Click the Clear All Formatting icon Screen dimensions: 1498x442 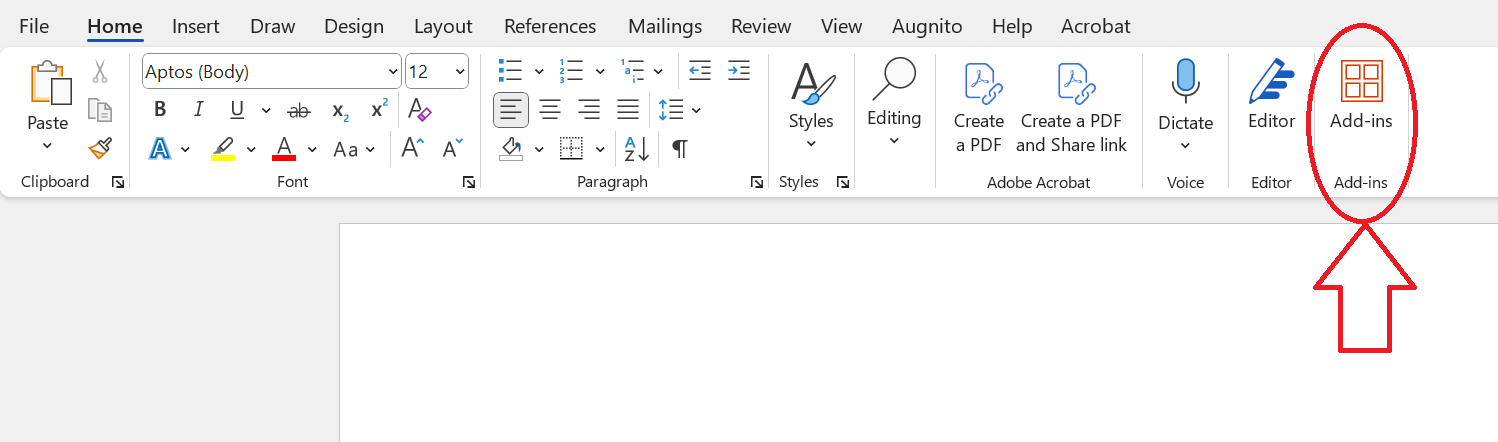(420, 110)
